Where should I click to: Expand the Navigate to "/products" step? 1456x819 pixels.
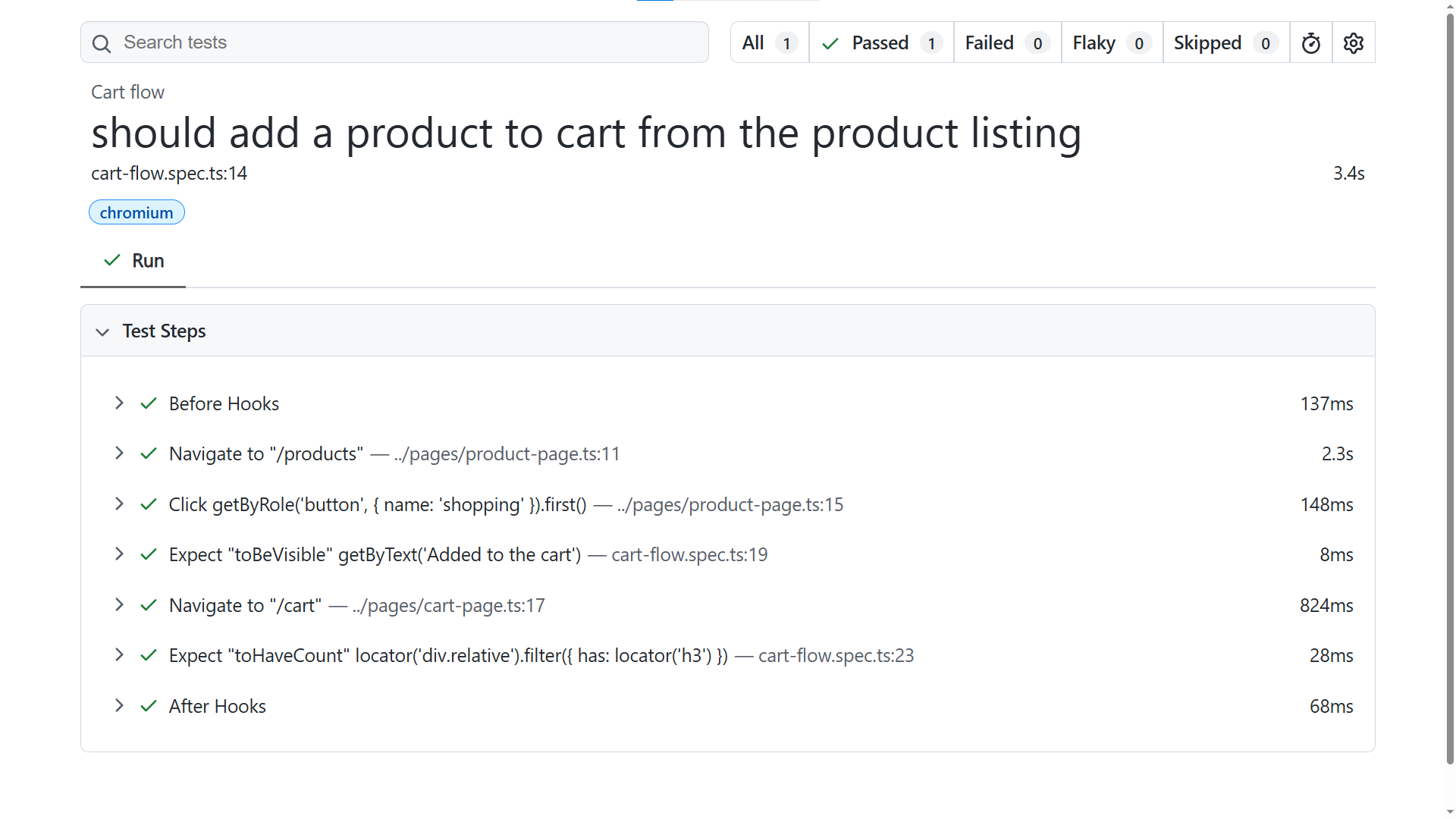[x=119, y=453]
